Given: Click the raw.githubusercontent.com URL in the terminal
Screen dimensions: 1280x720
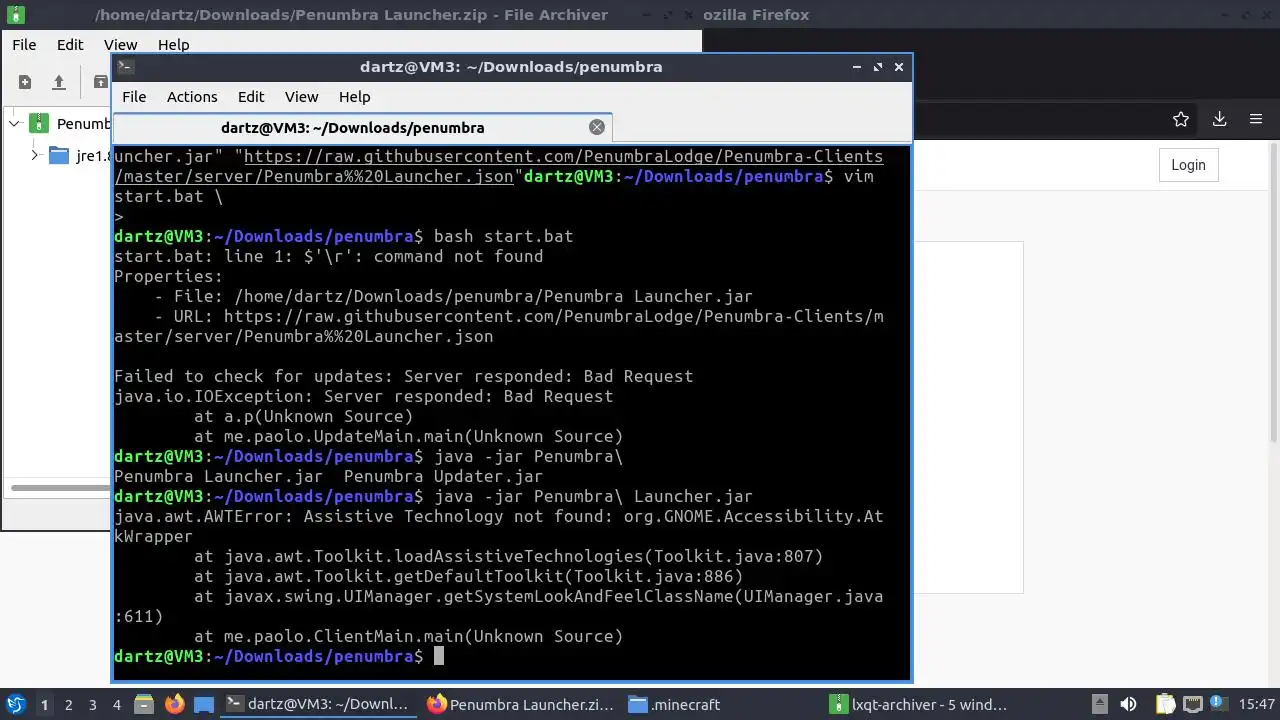Looking at the screenshot, I should click(x=499, y=167).
